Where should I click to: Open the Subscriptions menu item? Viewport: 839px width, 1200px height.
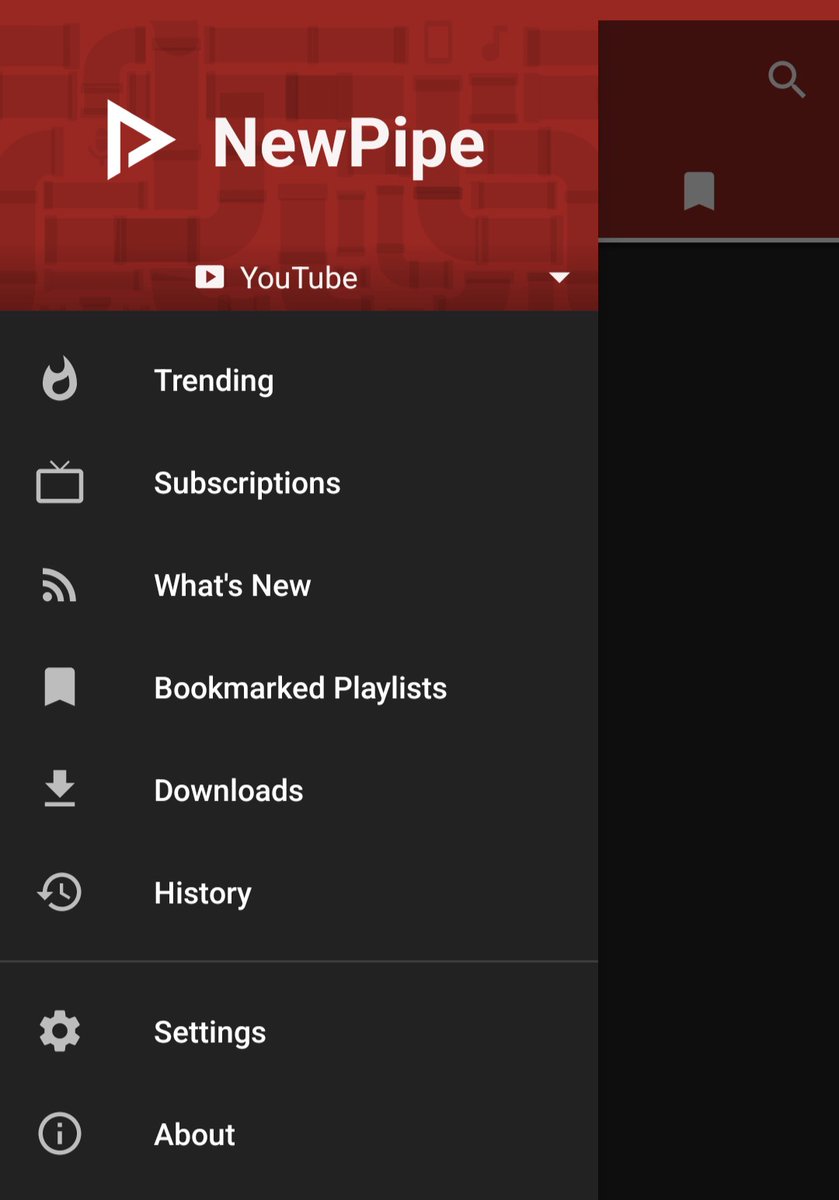coord(299,483)
